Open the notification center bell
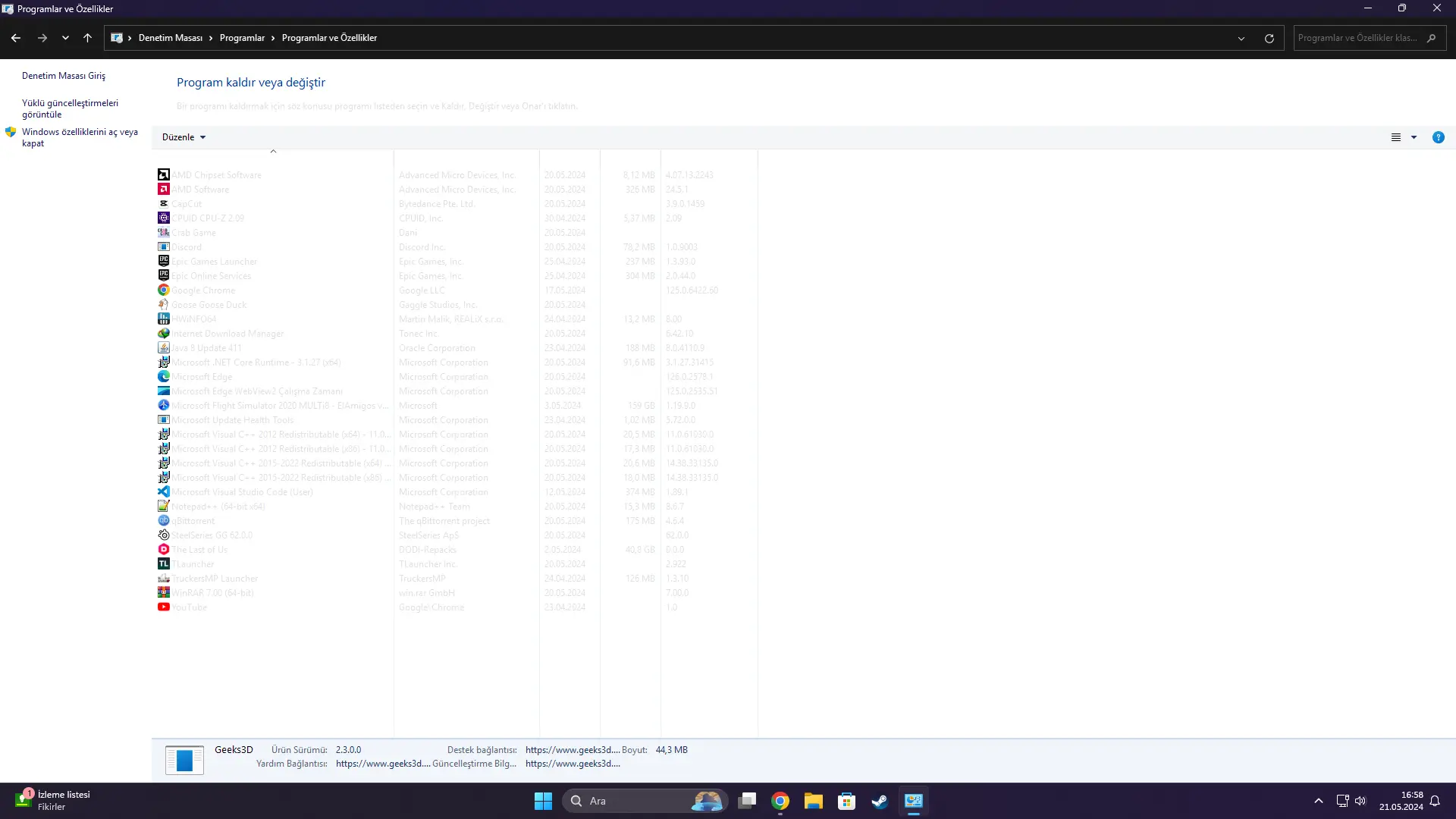The image size is (1456, 819). (1435, 801)
